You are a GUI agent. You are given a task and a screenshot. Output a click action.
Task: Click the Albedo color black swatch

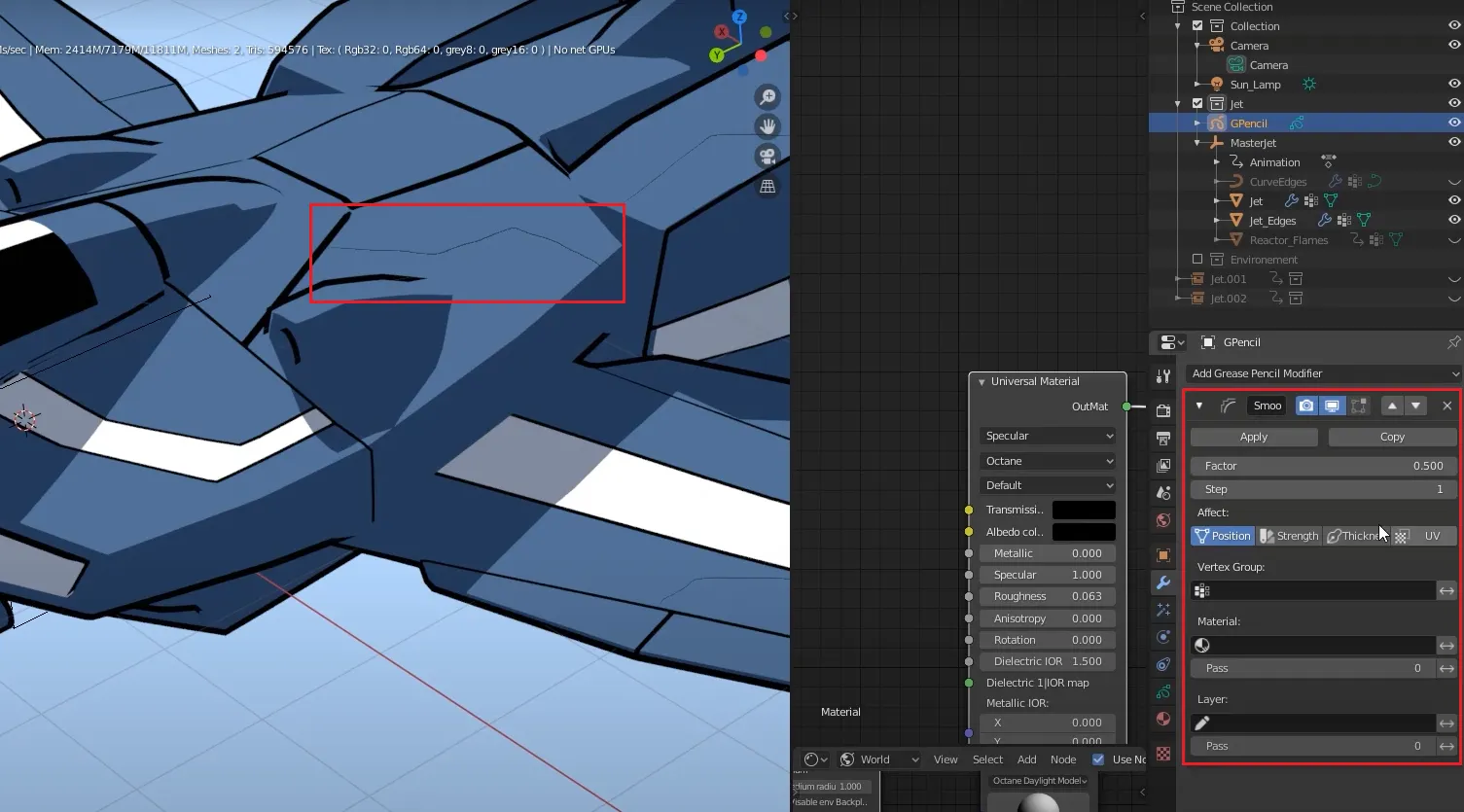(1083, 532)
